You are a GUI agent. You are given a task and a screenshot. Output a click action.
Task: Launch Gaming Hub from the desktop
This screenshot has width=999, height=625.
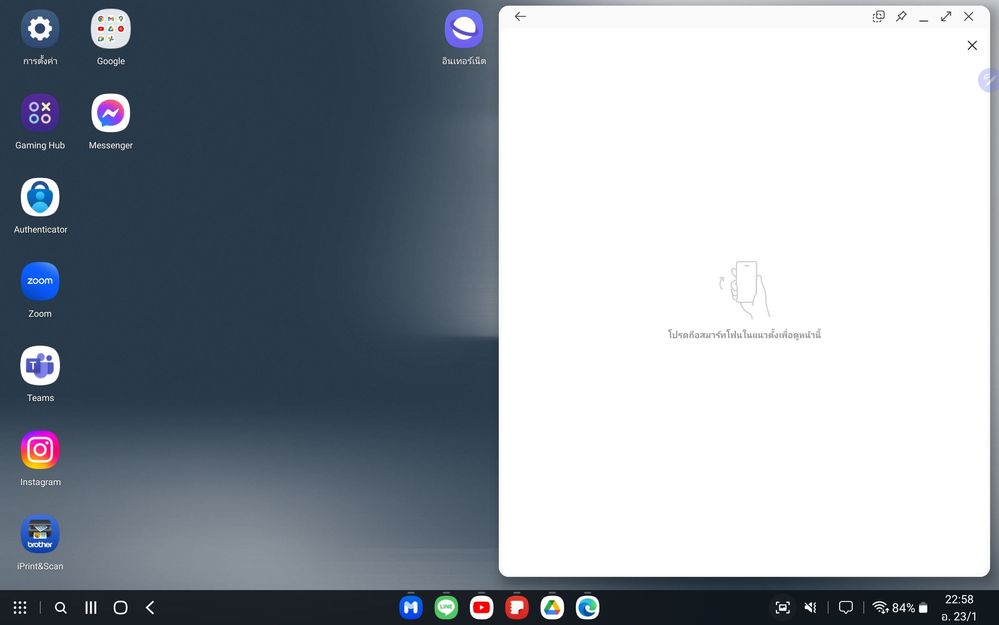(x=40, y=113)
